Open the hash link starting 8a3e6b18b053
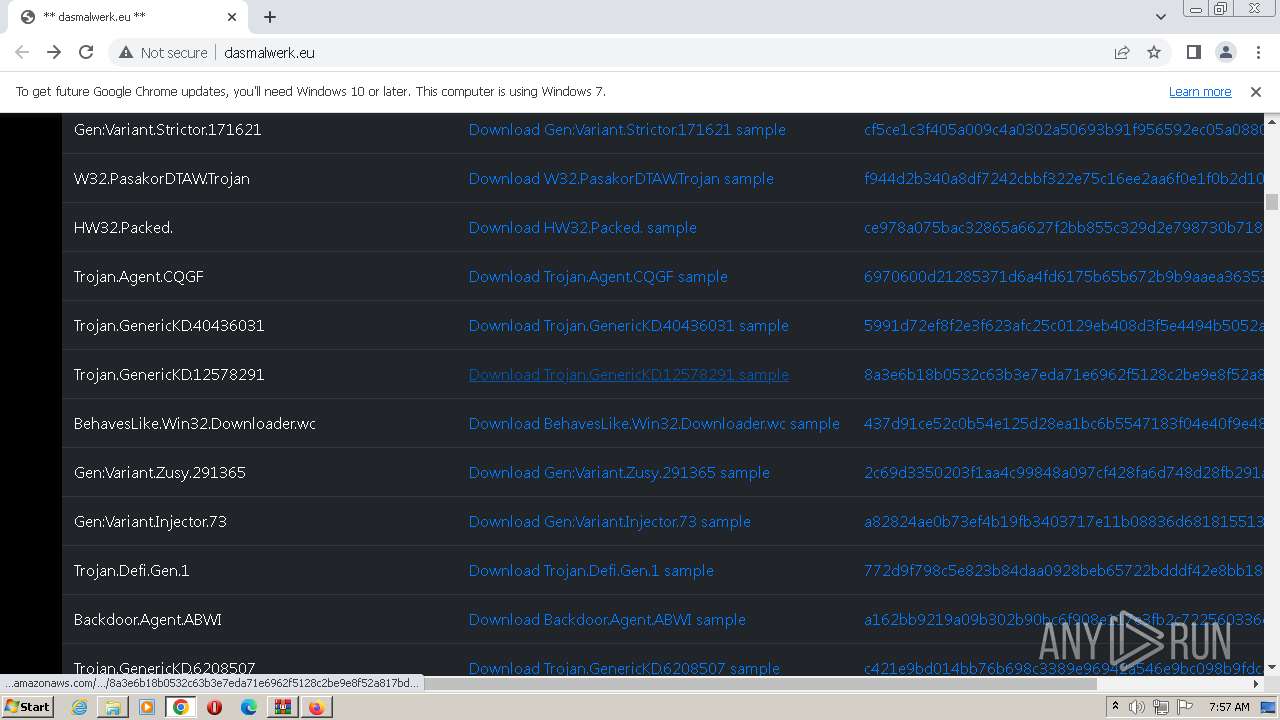This screenshot has height=720, width=1280. click(x=1064, y=375)
